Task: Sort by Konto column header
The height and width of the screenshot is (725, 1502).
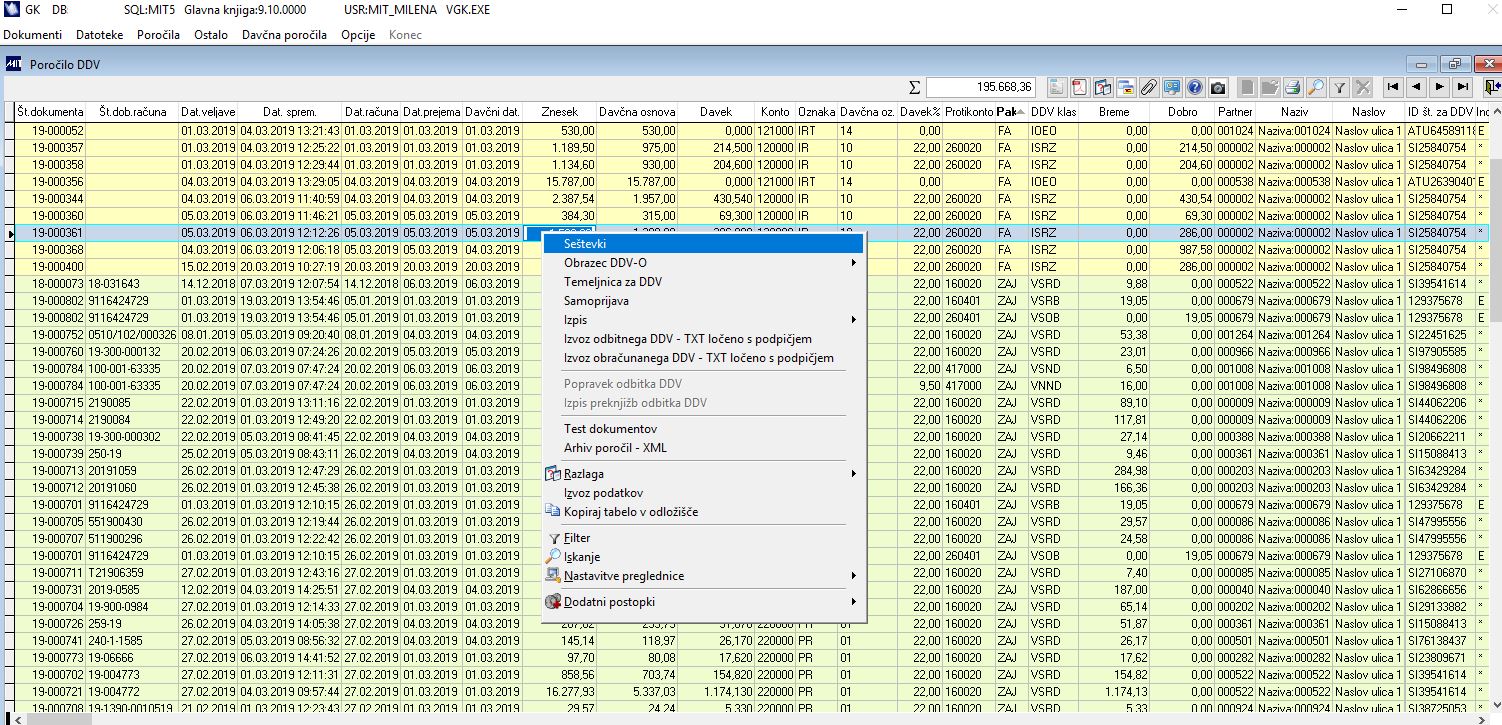Action: point(775,111)
